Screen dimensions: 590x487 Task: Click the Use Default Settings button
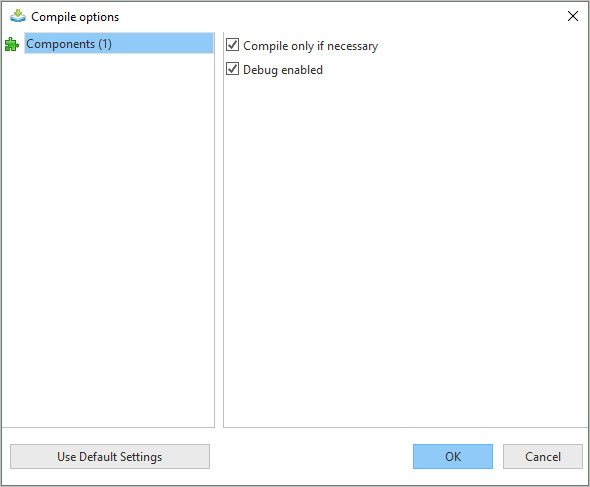[110, 457]
